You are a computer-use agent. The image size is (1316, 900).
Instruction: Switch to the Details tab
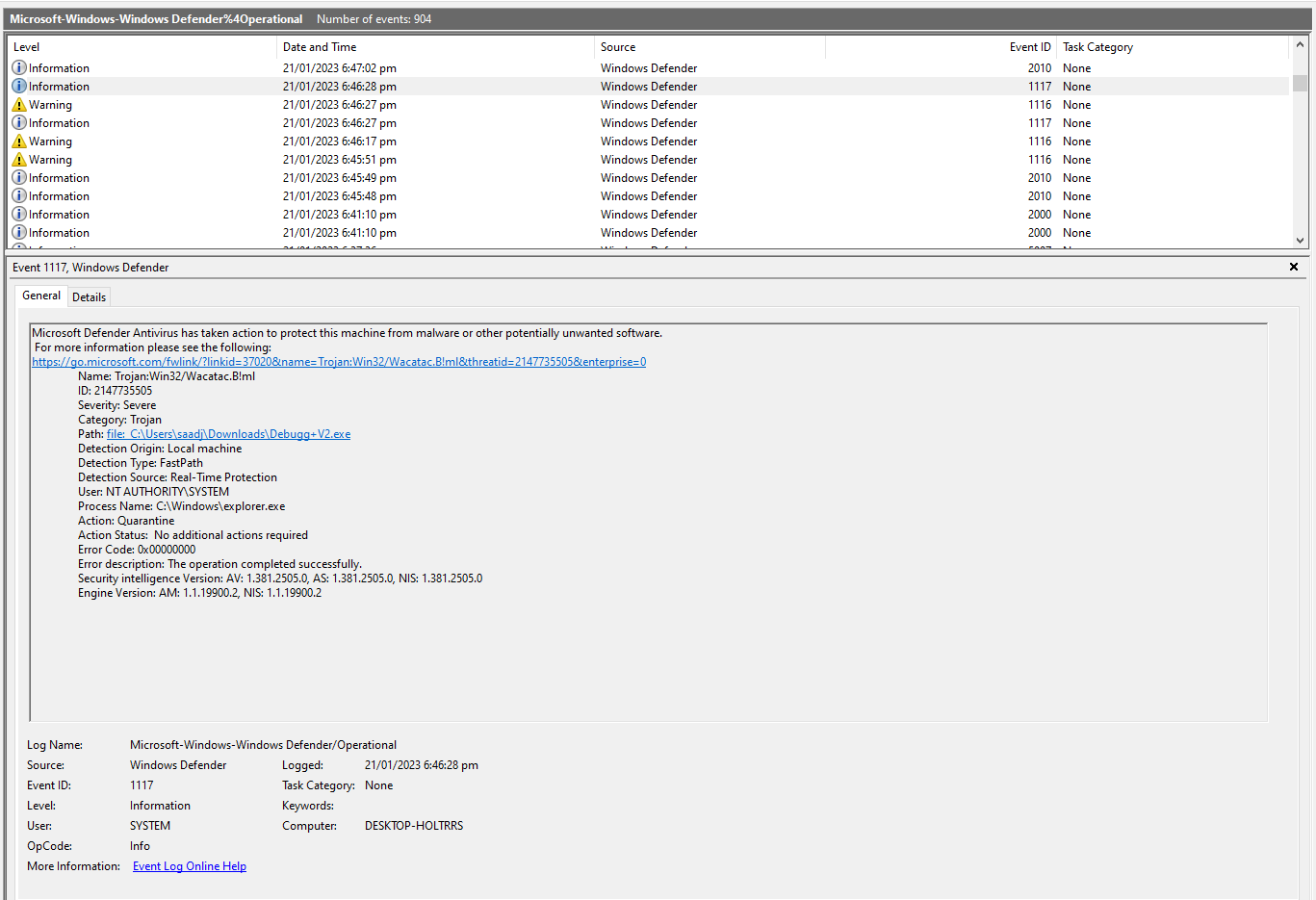pos(90,297)
